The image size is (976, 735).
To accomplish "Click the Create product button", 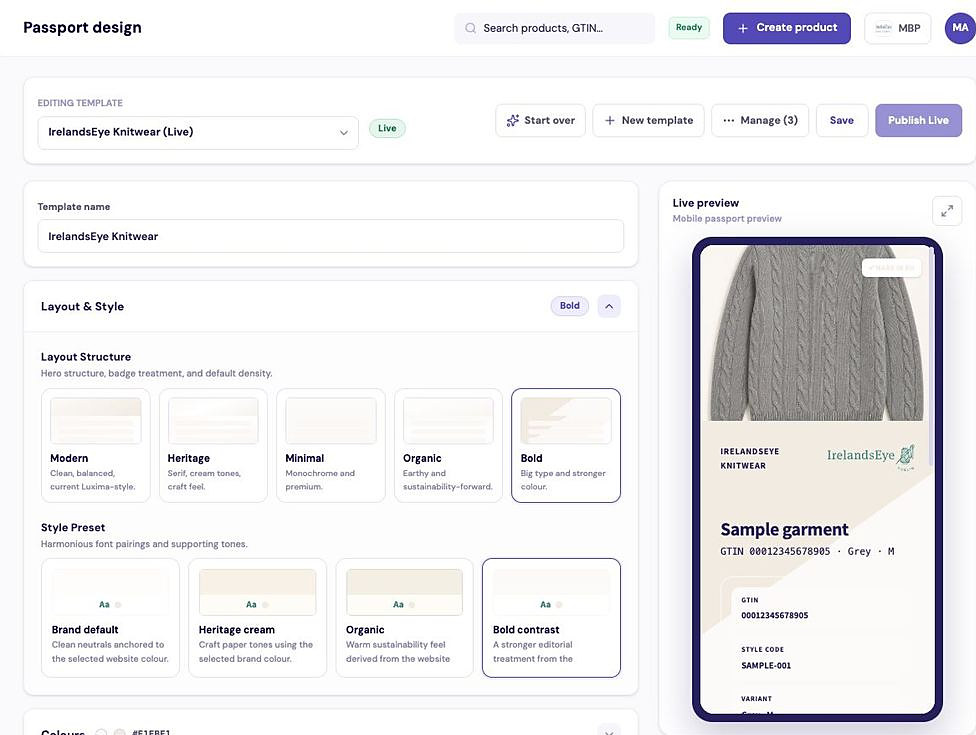I will [x=787, y=28].
